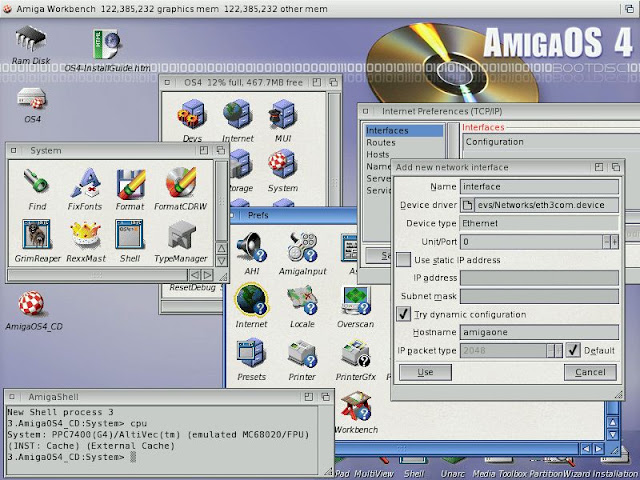Enable Use static IP address checkbox
640x480 pixels.
click(403, 260)
